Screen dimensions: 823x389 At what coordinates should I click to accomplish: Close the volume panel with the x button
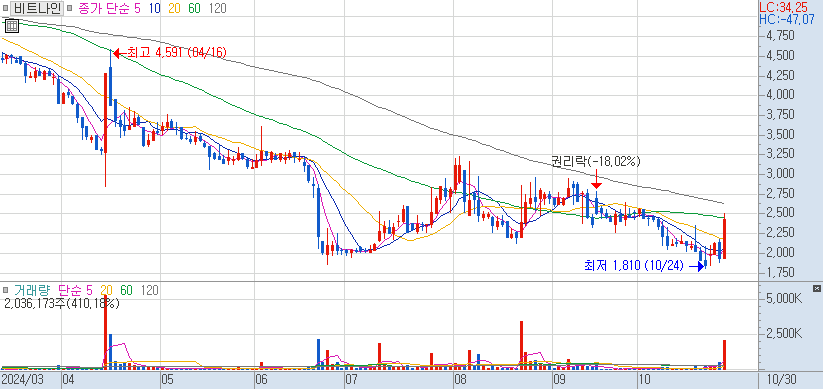coord(816,289)
